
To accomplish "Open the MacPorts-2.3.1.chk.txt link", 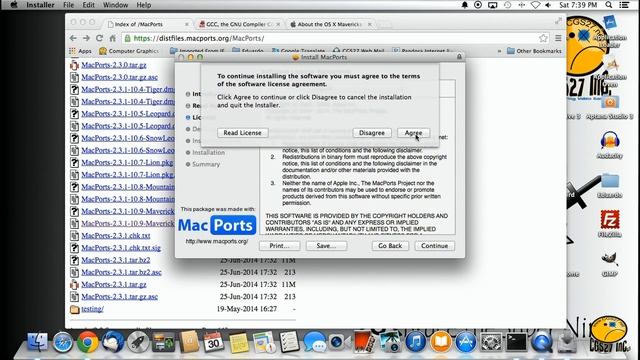I will (116, 236).
